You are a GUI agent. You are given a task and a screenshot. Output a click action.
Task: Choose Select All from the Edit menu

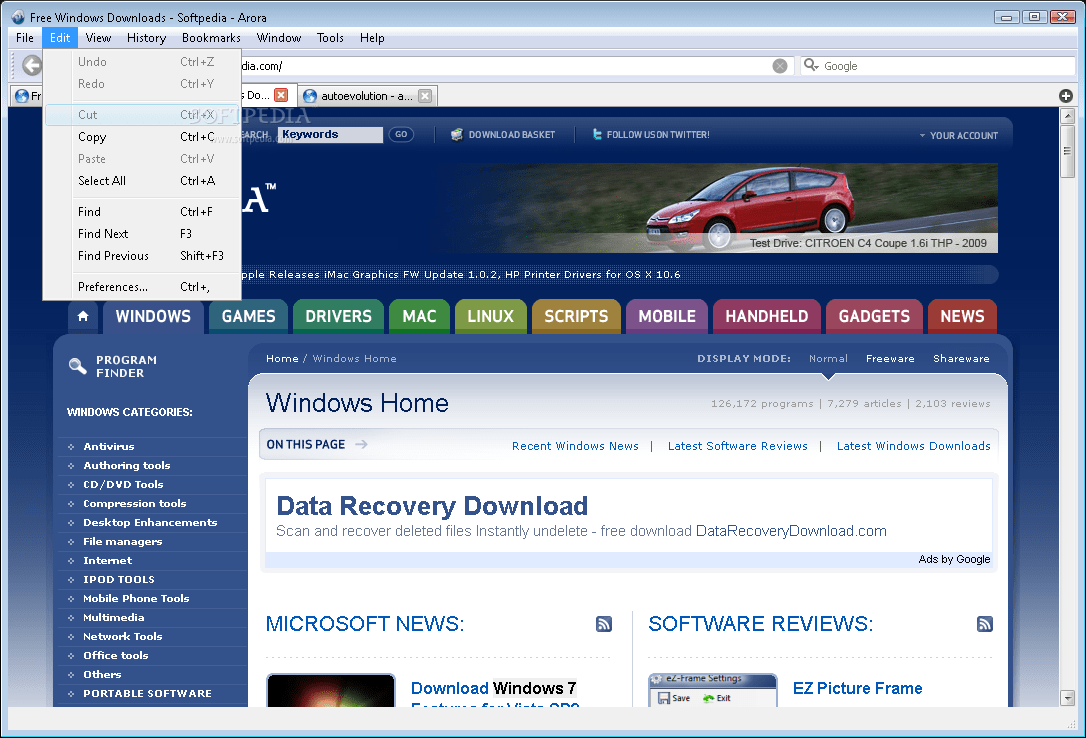click(x=143, y=181)
